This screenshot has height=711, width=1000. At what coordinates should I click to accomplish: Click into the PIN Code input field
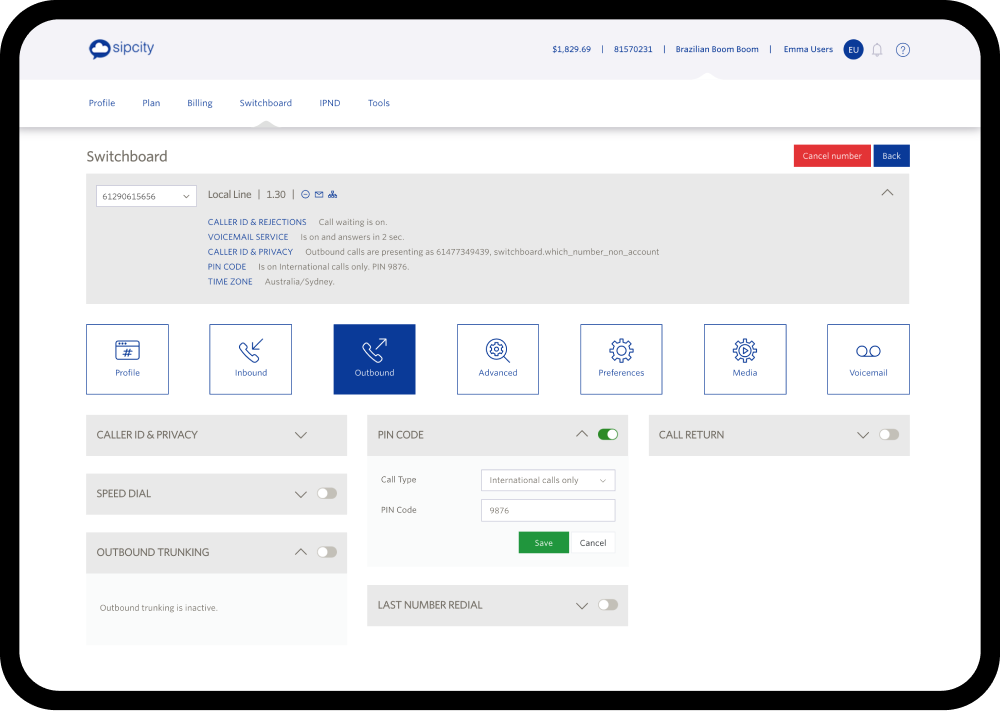point(548,511)
